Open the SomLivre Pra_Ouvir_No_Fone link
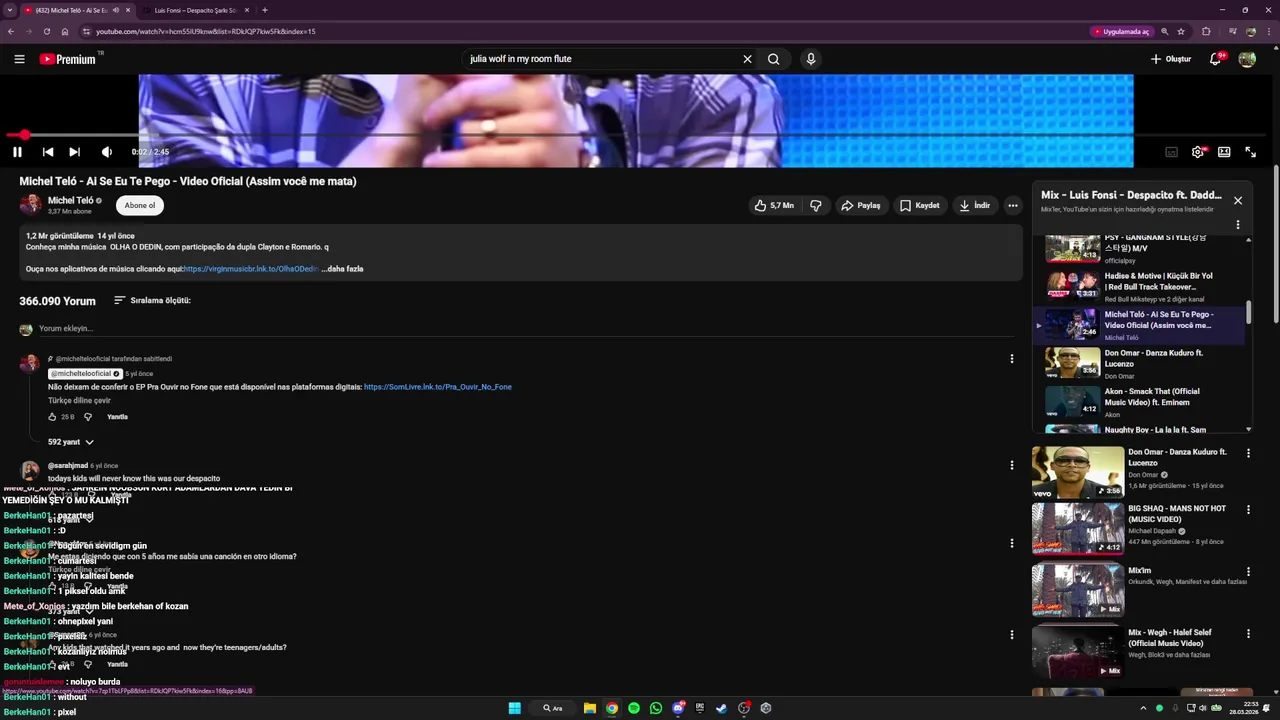The width and height of the screenshot is (1280, 720). (x=438, y=387)
